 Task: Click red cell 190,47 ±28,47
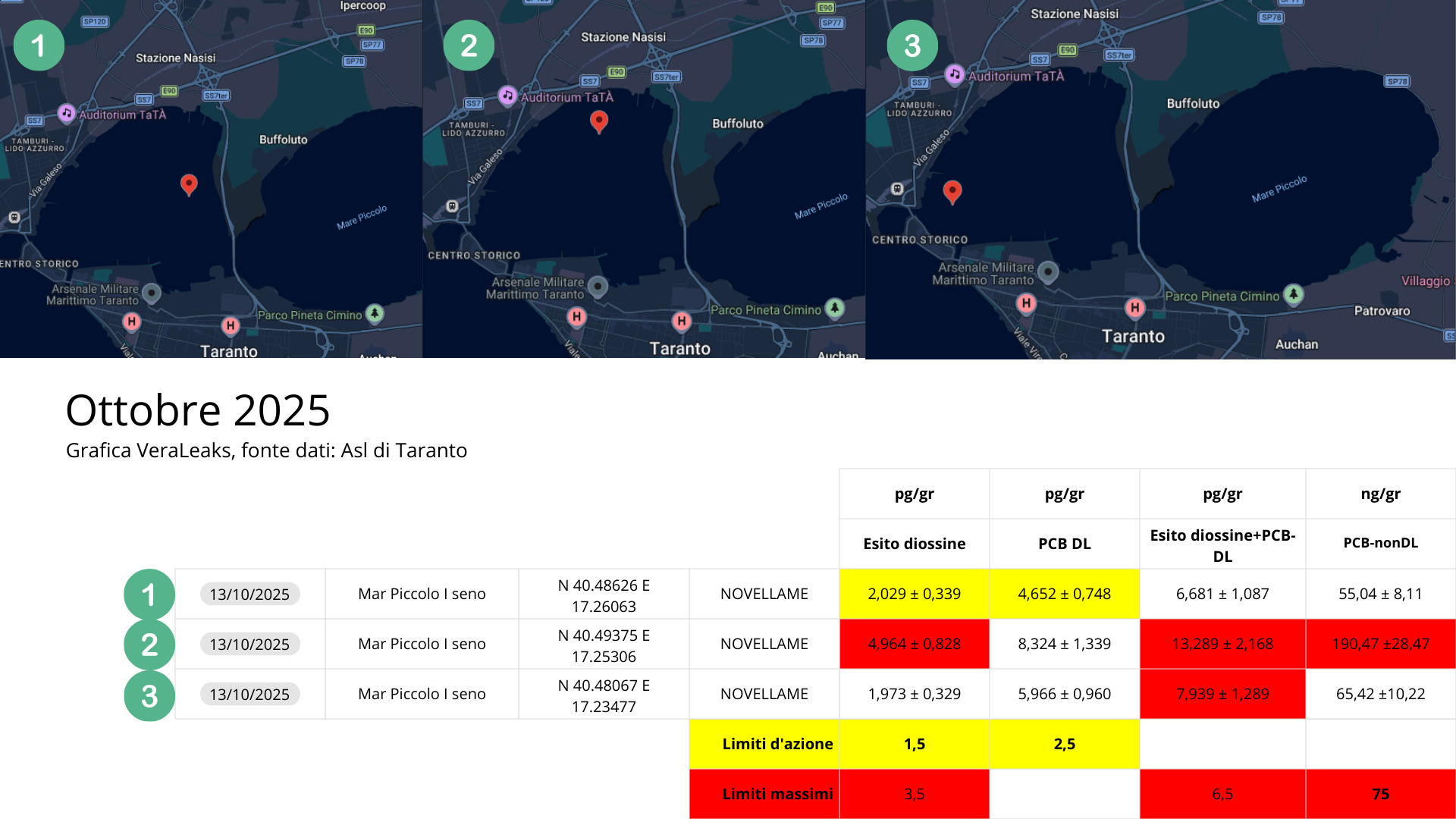point(1380,644)
